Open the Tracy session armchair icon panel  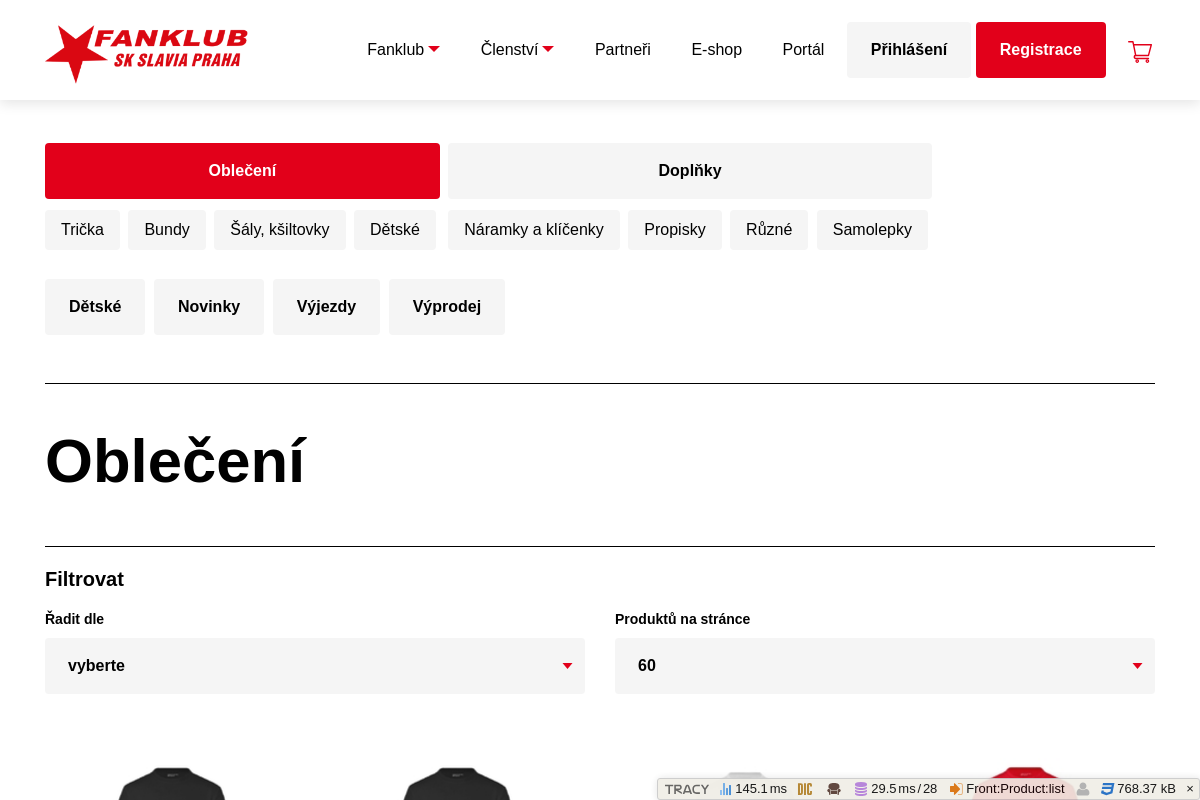click(x=834, y=789)
